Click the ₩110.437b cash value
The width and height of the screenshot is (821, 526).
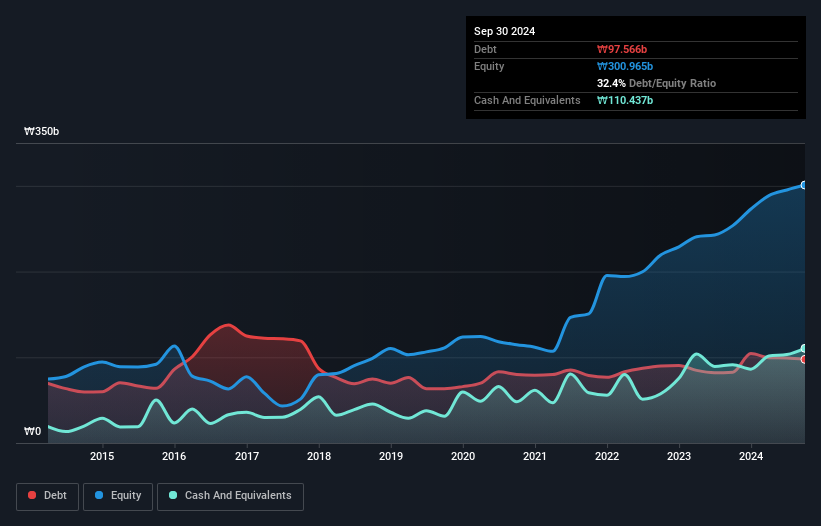625,100
